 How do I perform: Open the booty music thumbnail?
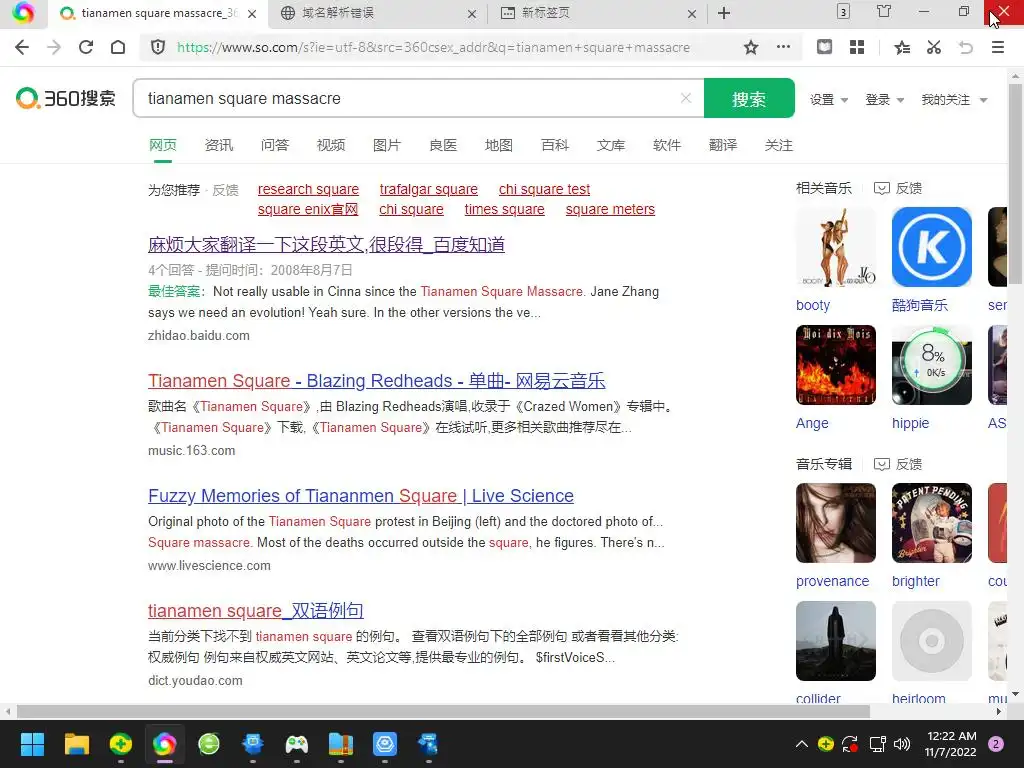click(835, 247)
